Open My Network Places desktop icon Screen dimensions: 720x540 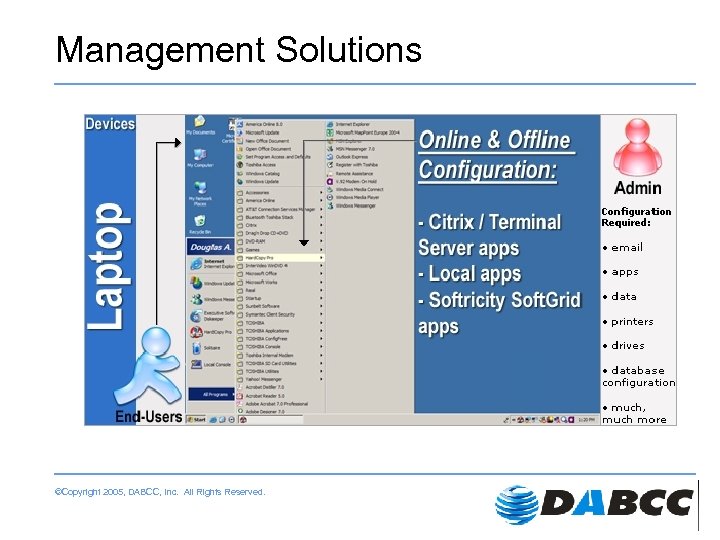click(200, 193)
